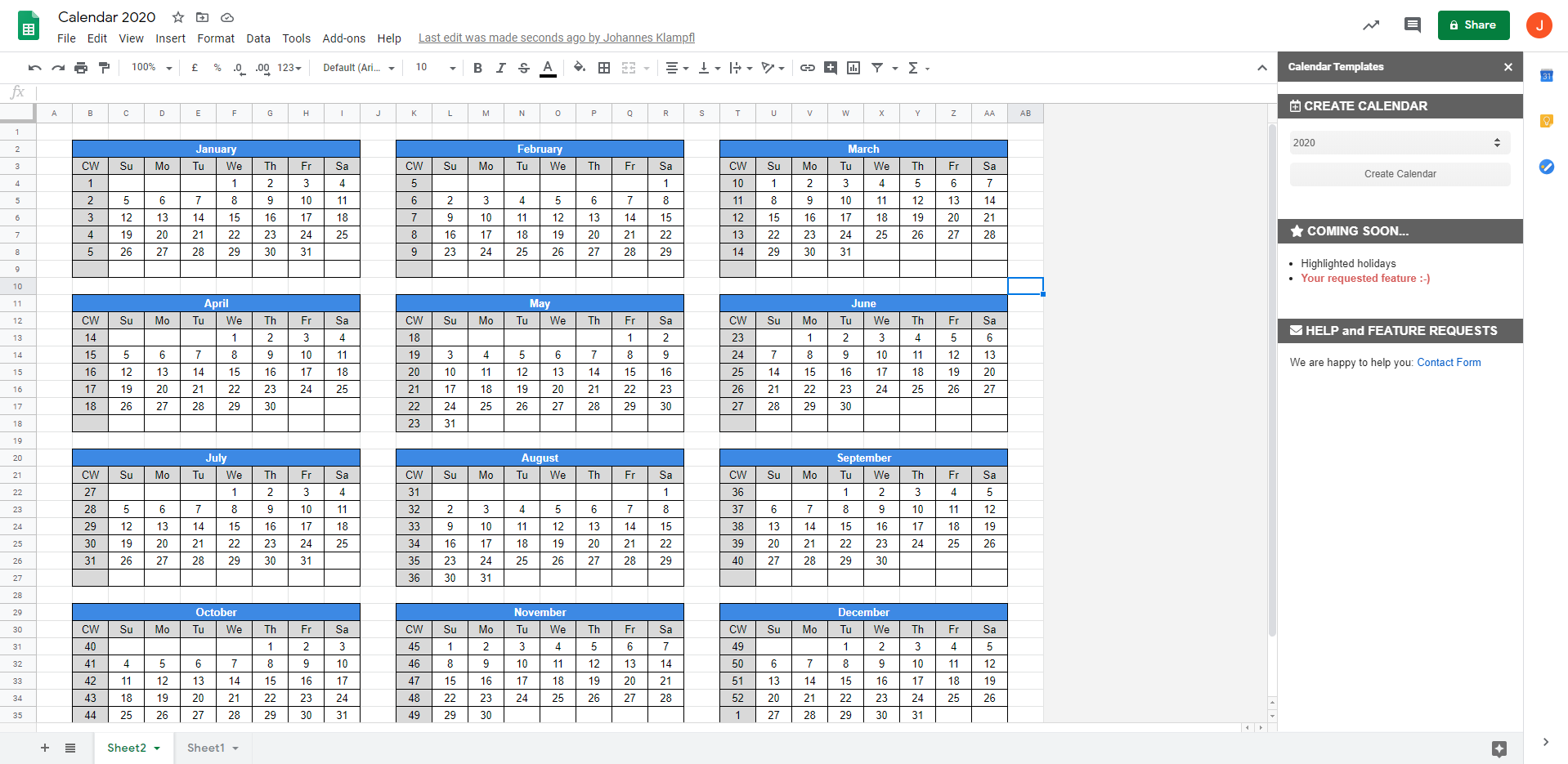Open the Contact Form link
The height and width of the screenshot is (764, 1568).
pos(1449,363)
